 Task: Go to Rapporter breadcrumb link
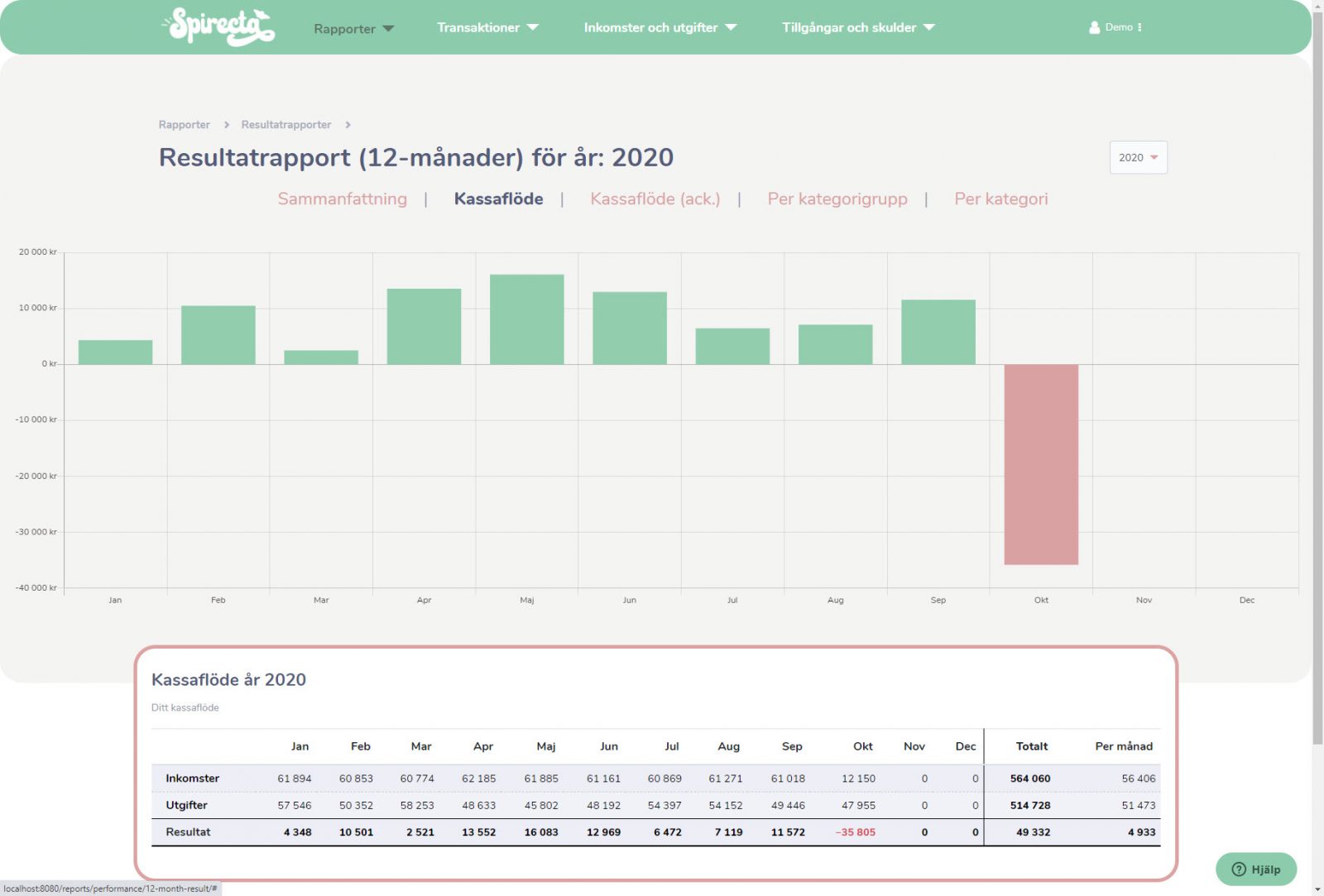tap(184, 125)
